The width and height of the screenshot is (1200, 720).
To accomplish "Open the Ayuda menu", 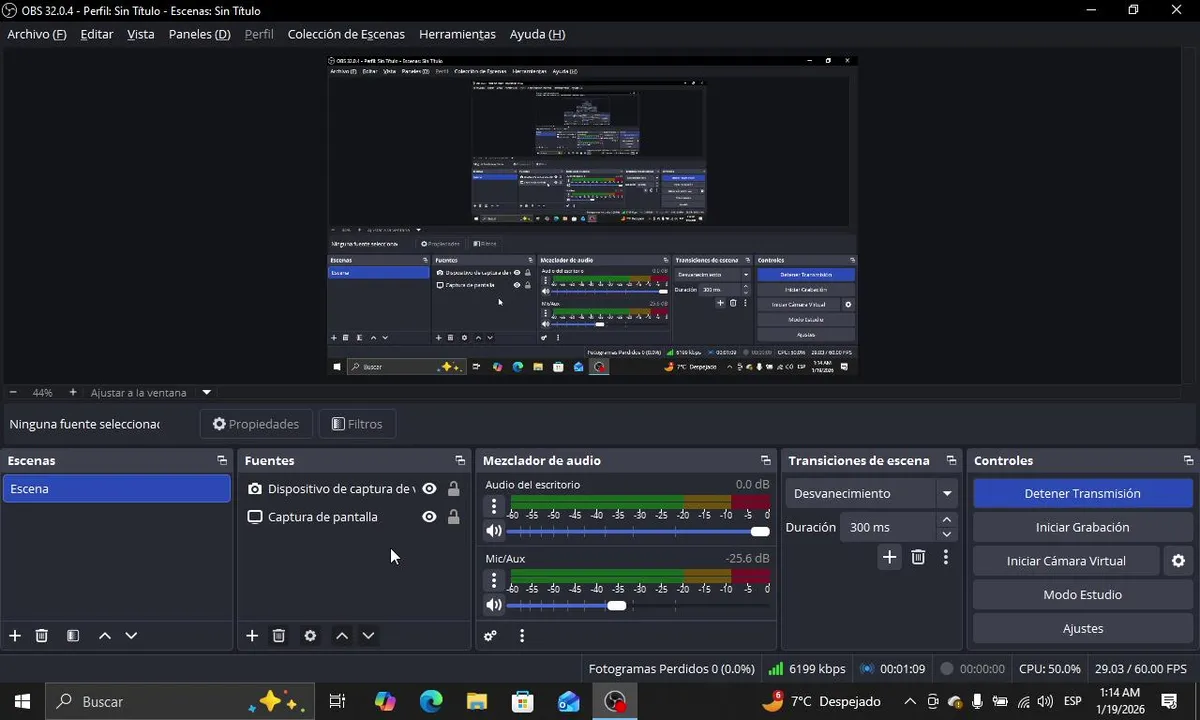I will (x=537, y=34).
